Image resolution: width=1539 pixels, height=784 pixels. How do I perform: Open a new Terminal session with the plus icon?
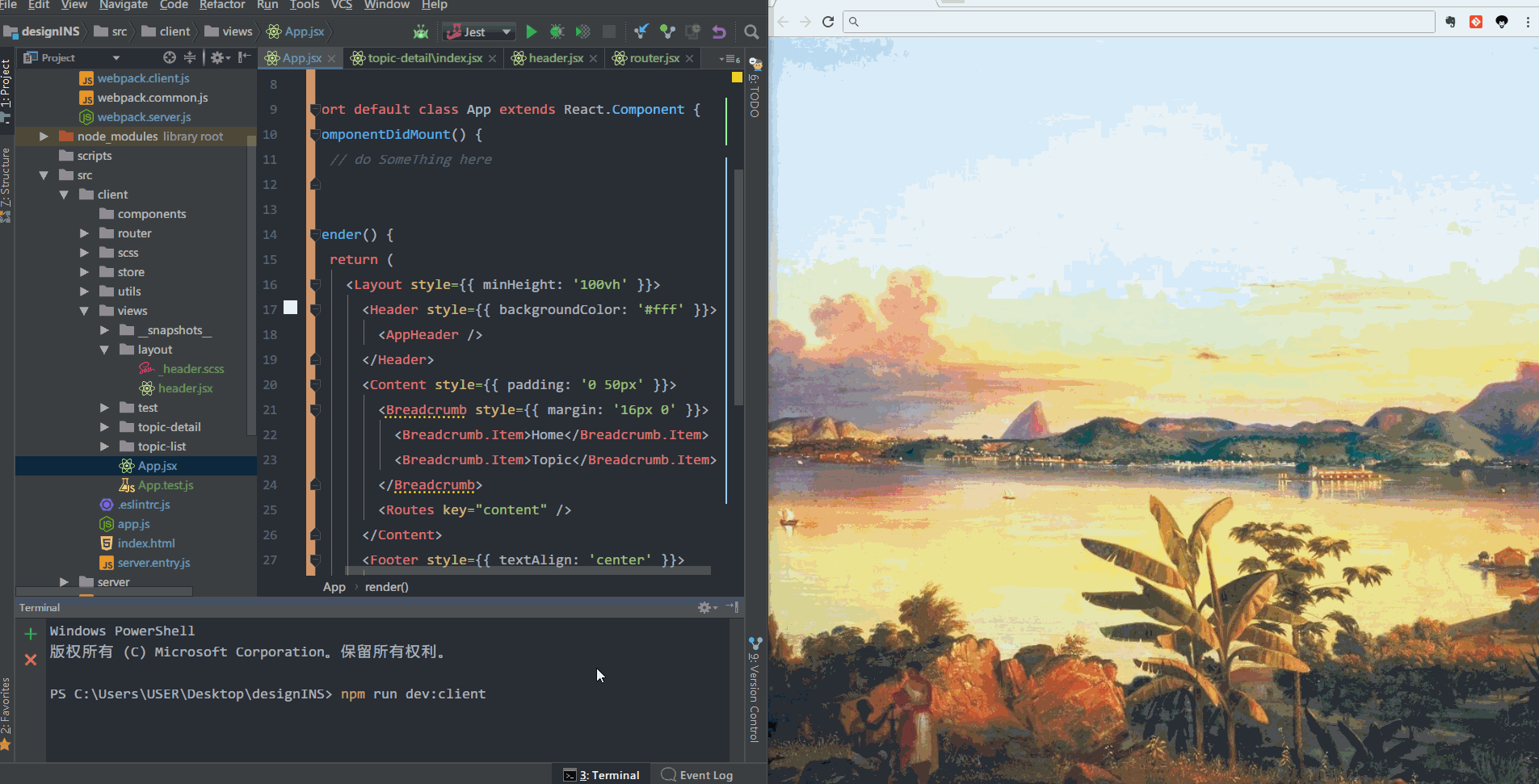(x=30, y=633)
